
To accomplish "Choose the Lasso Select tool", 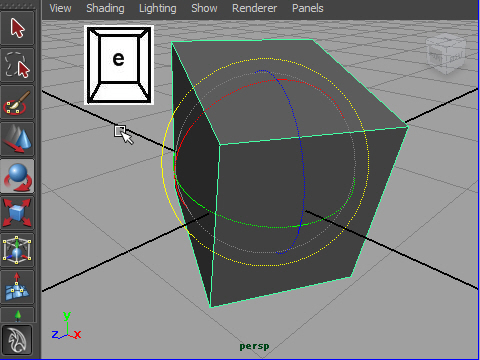I will click(17, 65).
